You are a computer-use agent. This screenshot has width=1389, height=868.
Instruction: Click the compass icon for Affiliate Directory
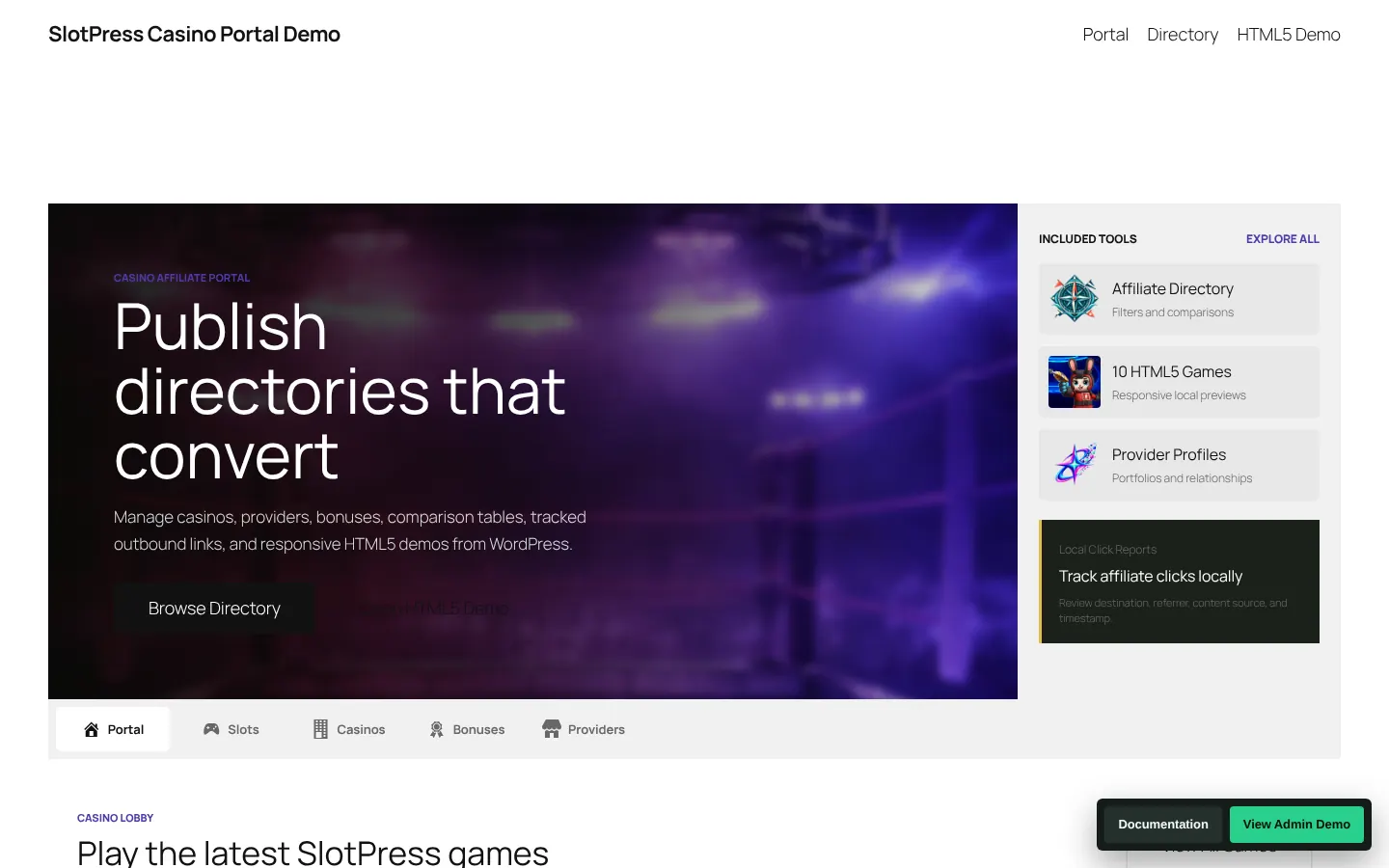(1075, 299)
